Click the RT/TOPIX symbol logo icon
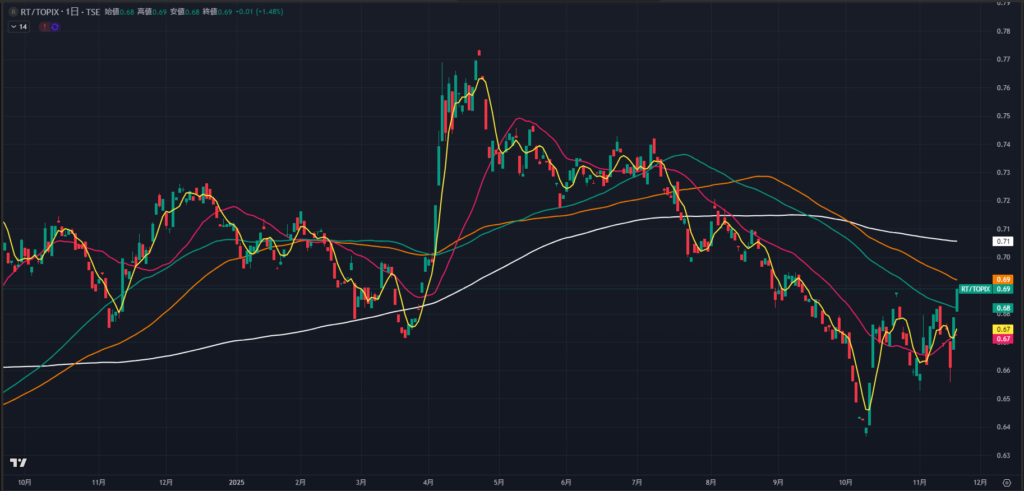 click(11, 13)
